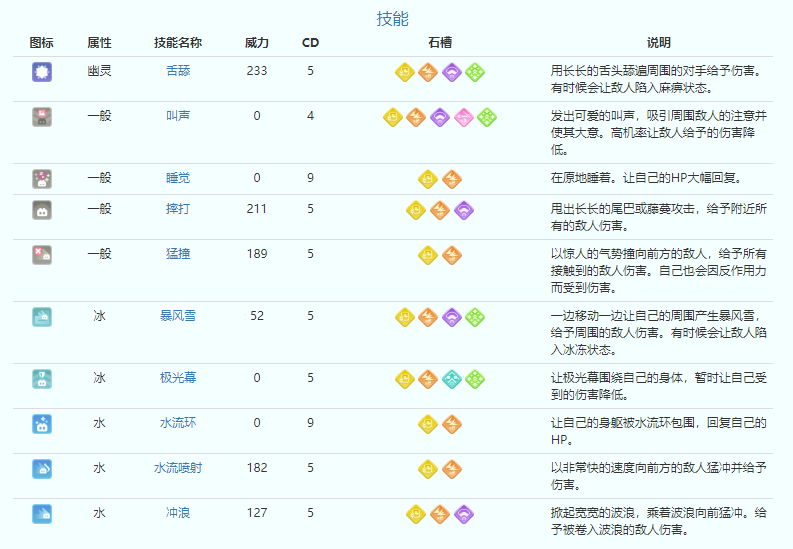Click the orange stone slot in 极光幕 row

click(428, 379)
